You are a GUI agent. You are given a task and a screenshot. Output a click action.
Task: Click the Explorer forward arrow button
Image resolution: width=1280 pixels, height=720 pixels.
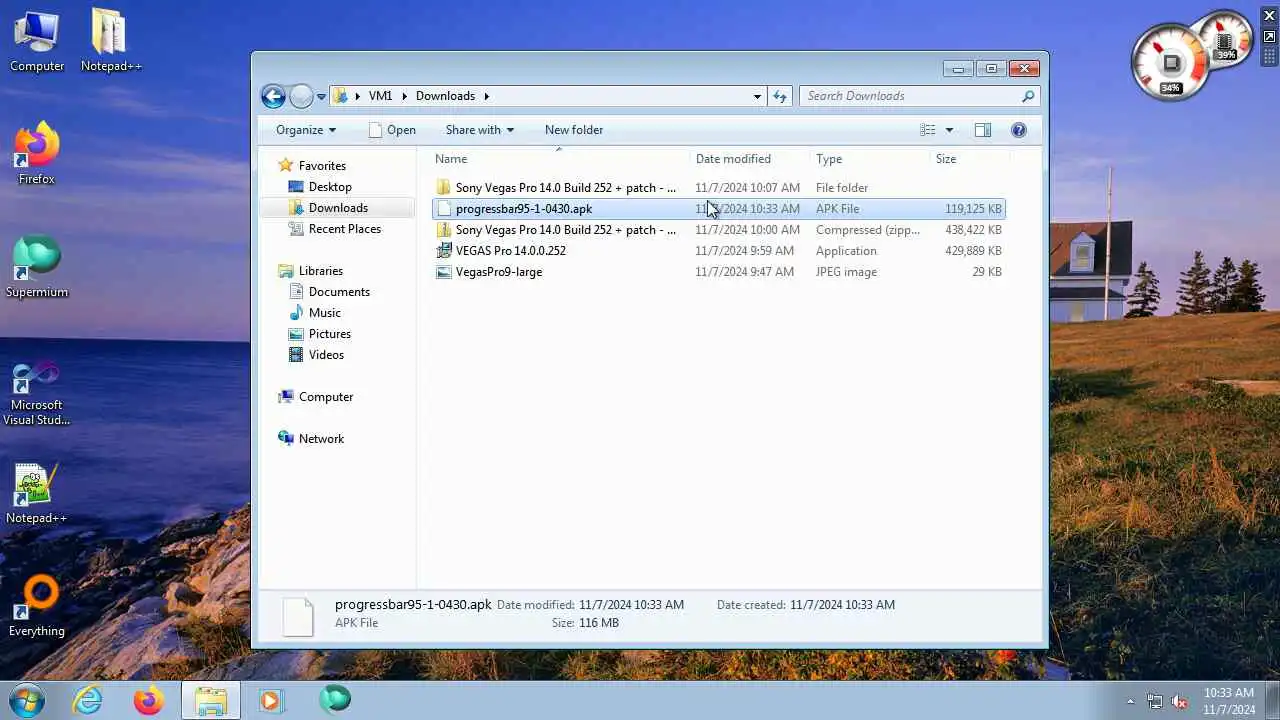pyautogui.click(x=301, y=96)
